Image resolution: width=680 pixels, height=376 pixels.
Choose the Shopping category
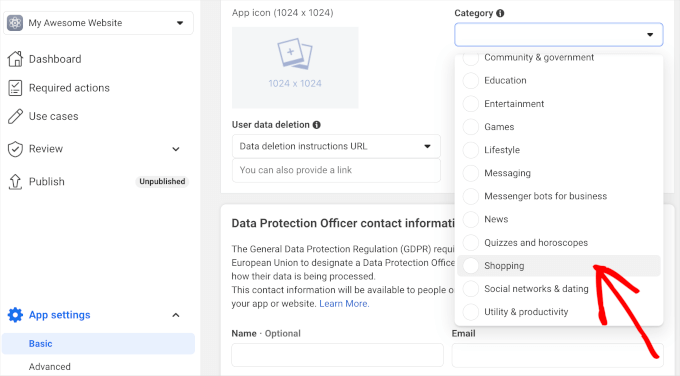(x=559, y=265)
